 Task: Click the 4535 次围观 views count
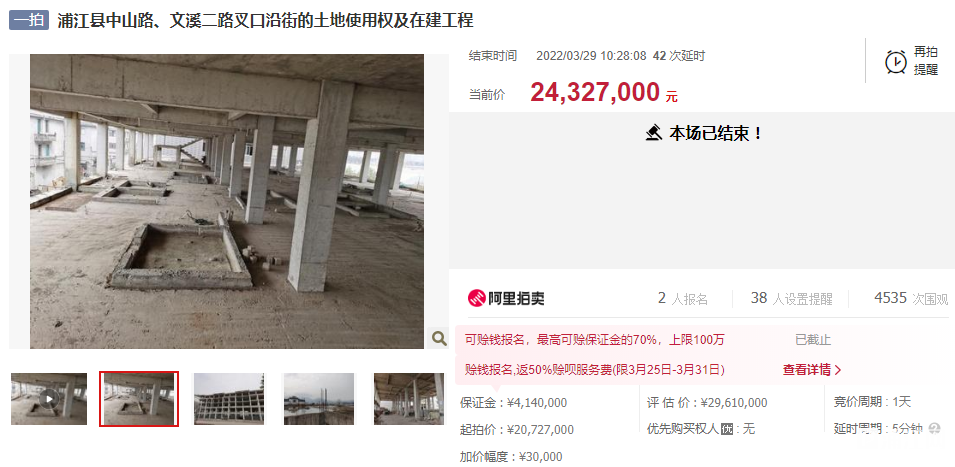click(911, 298)
